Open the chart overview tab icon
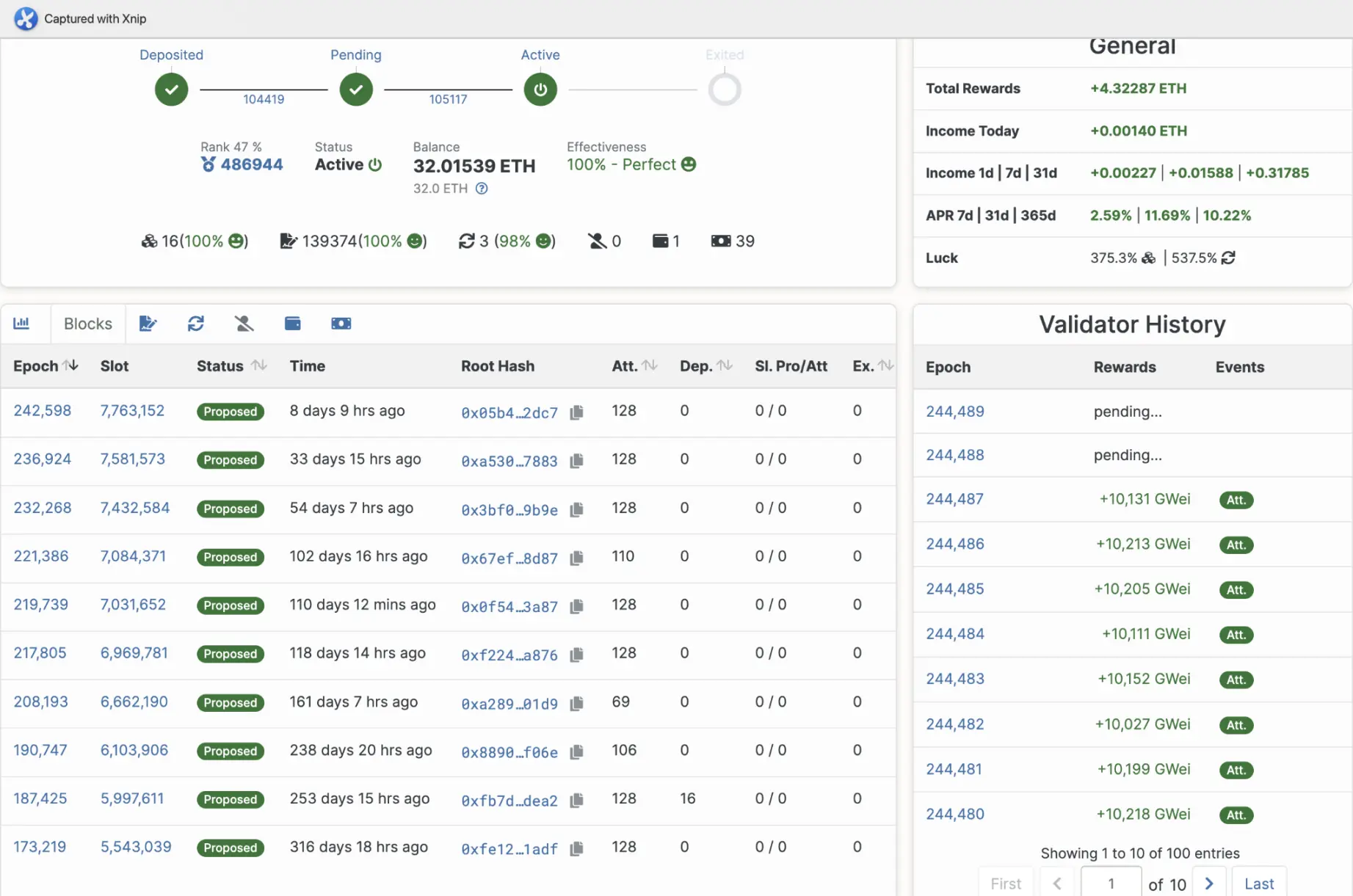This screenshot has height=896, width=1353. (x=22, y=324)
